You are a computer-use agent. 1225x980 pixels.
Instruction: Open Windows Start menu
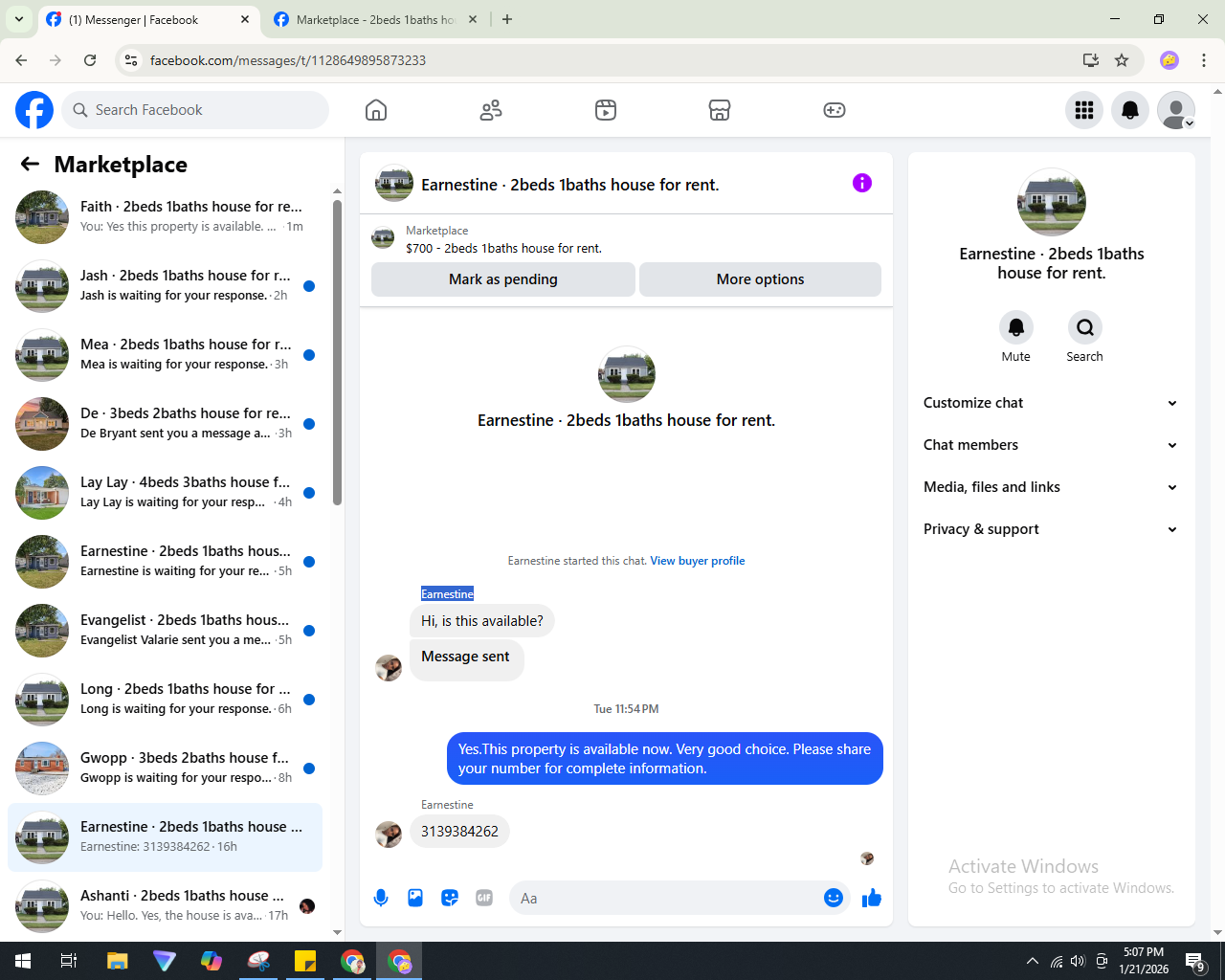point(23,961)
